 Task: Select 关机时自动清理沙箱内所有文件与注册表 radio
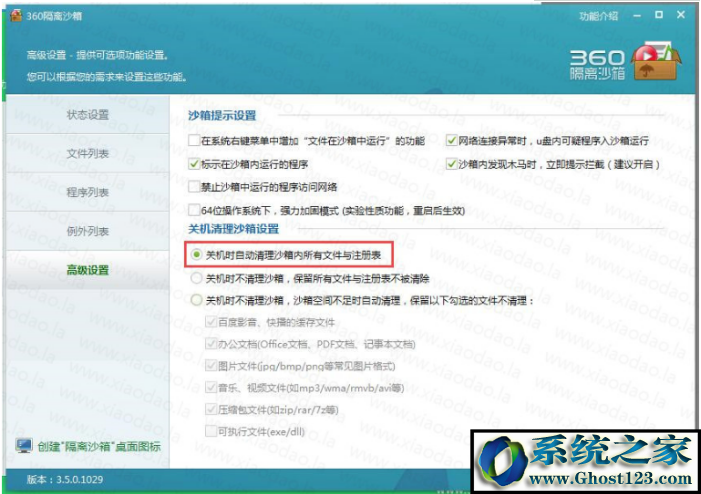point(196,254)
